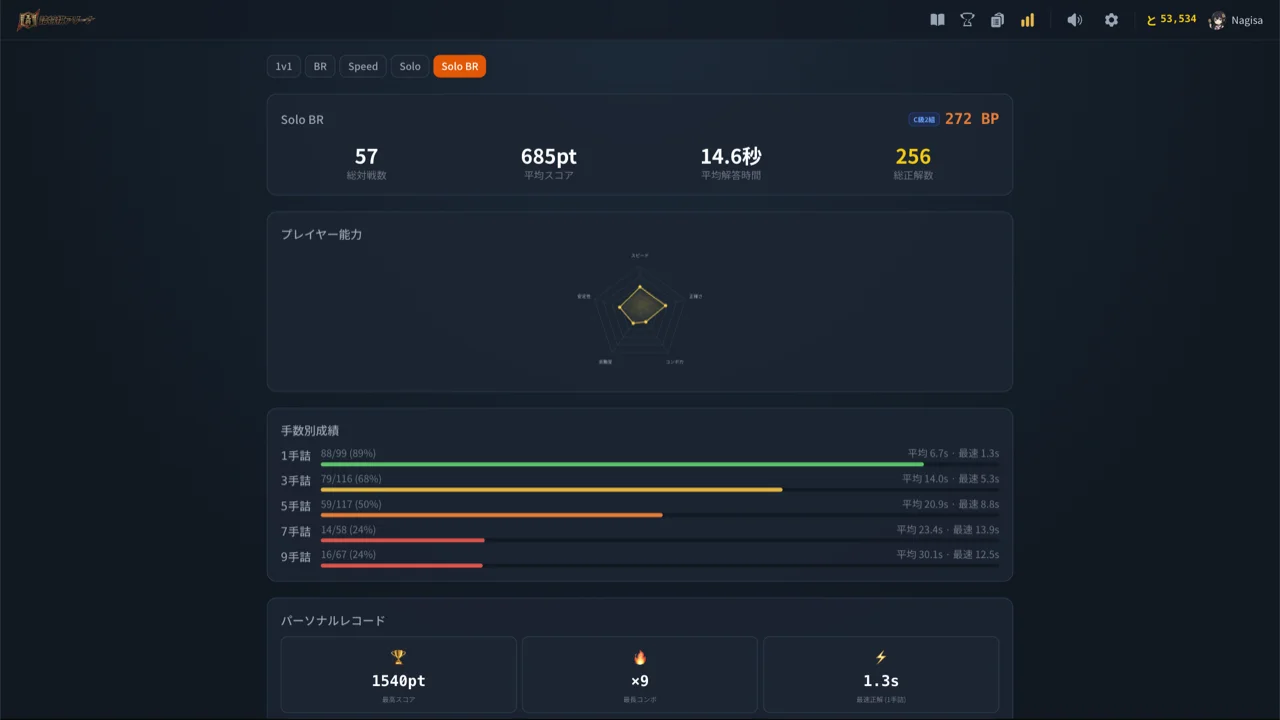Click the 1540pt trophy record card

tap(398, 674)
